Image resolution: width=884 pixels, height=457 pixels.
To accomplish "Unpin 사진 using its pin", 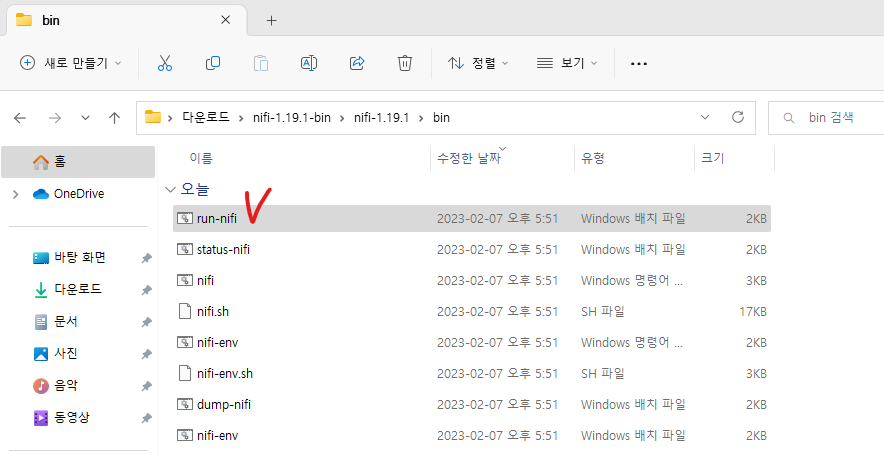I will [x=146, y=354].
